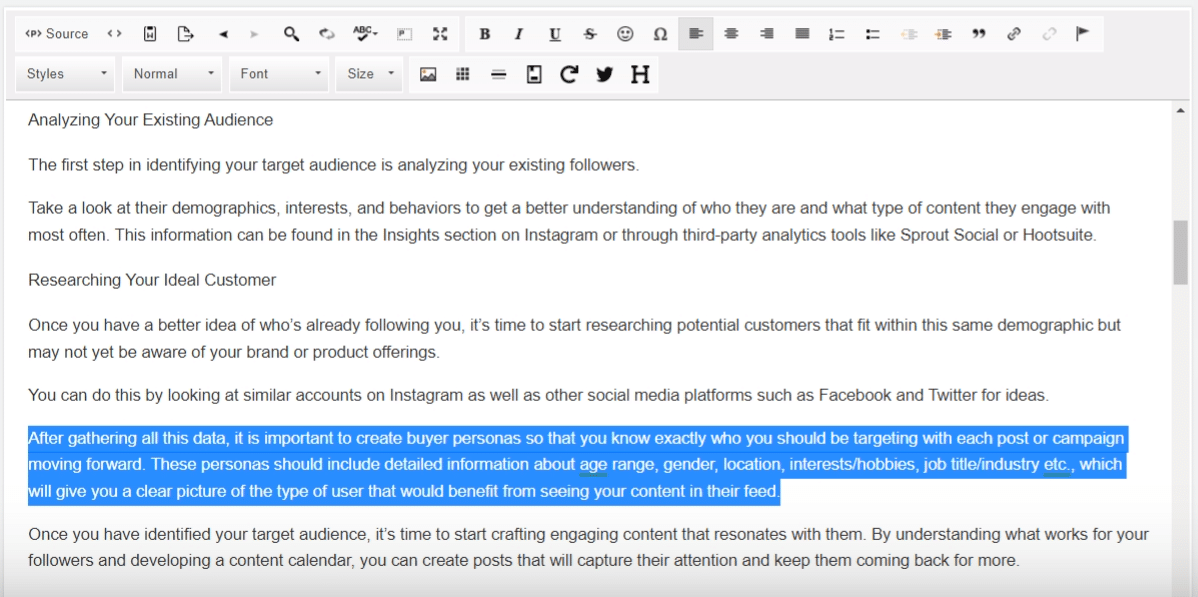Viewport: 1198px width, 597px height.
Task: Insert an anchor with flag icon
Action: [1083, 34]
